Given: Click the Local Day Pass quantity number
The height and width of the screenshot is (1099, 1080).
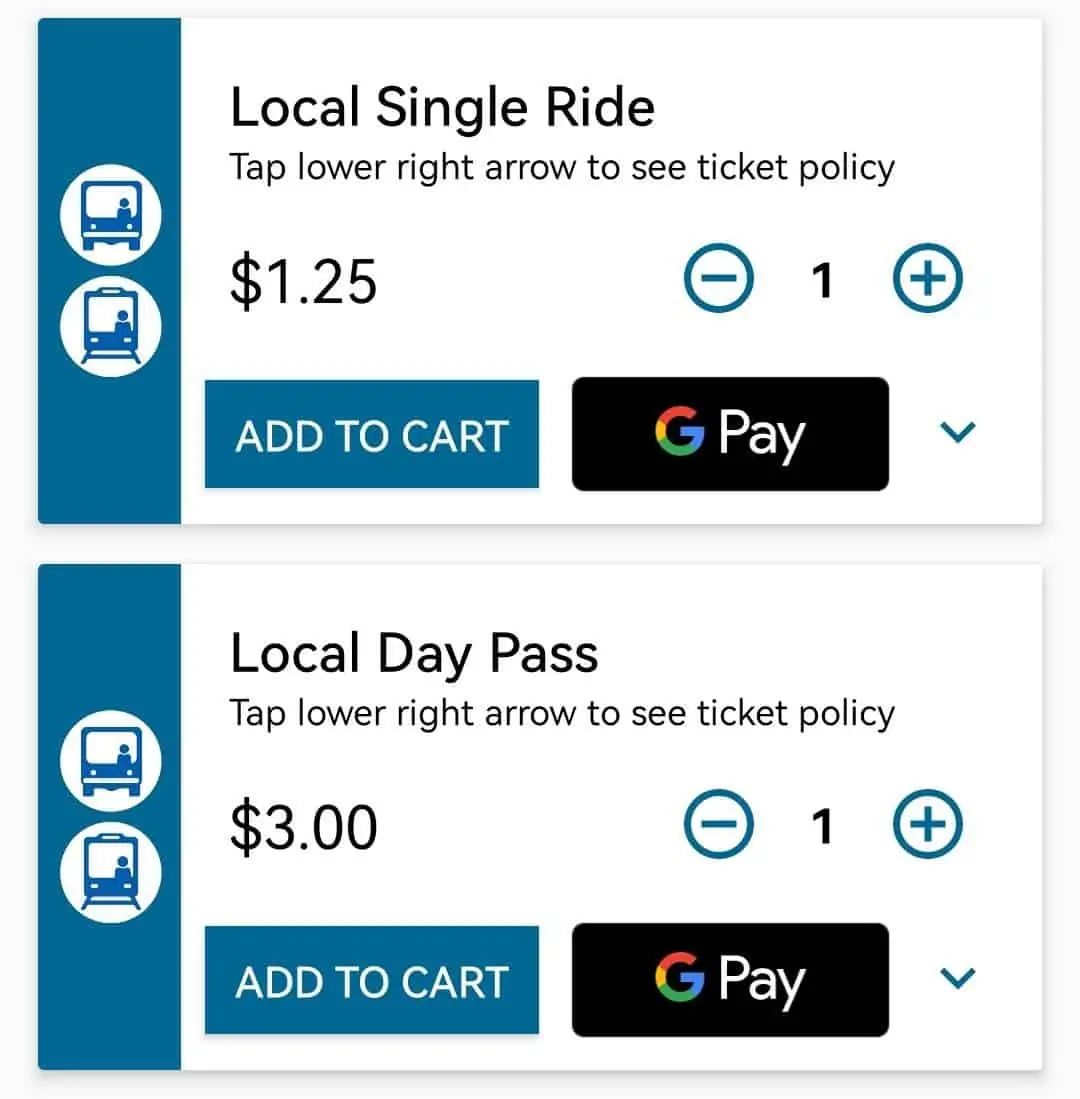Looking at the screenshot, I should [822, 827].
